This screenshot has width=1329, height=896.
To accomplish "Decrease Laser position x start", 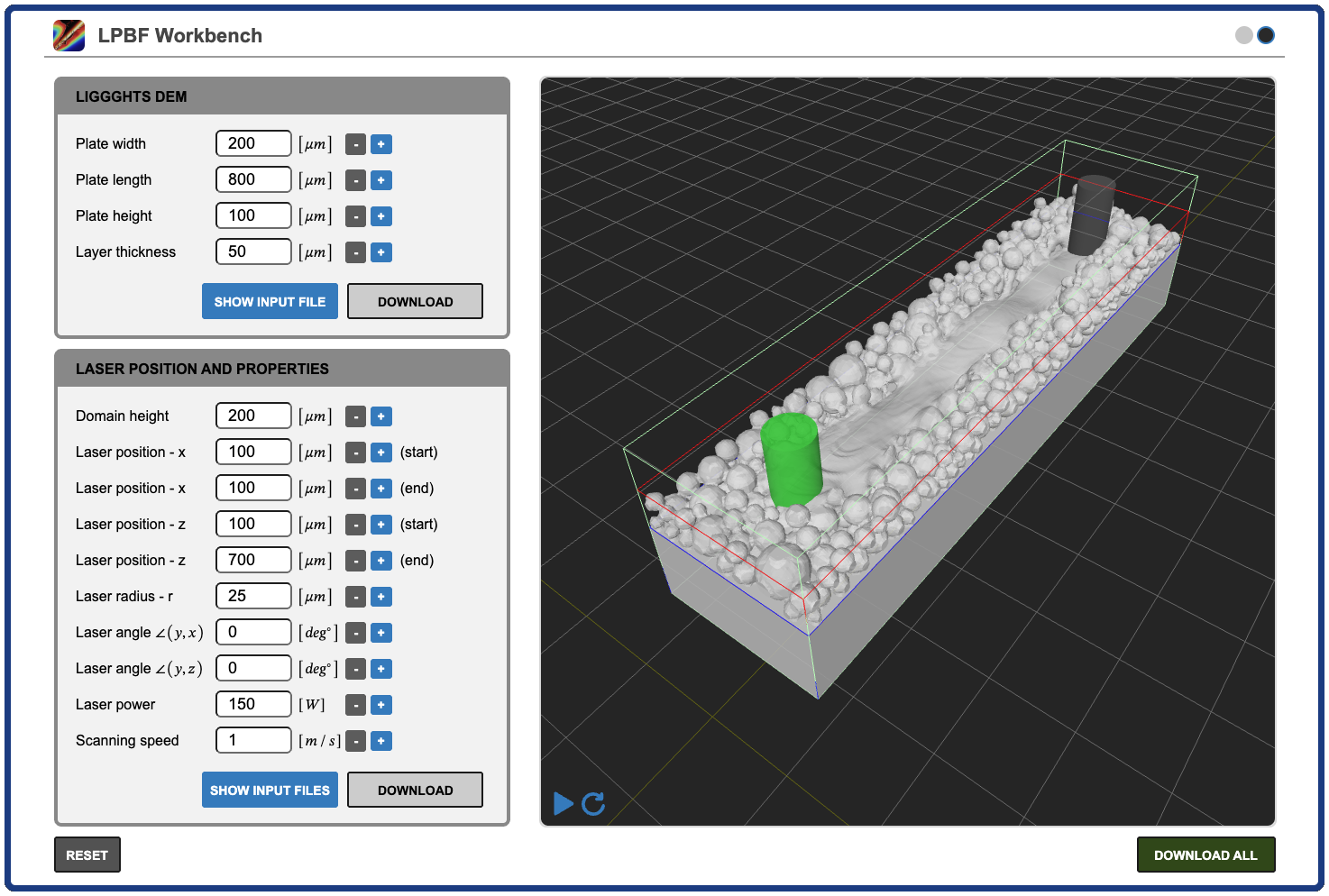I will pos(356,453).
